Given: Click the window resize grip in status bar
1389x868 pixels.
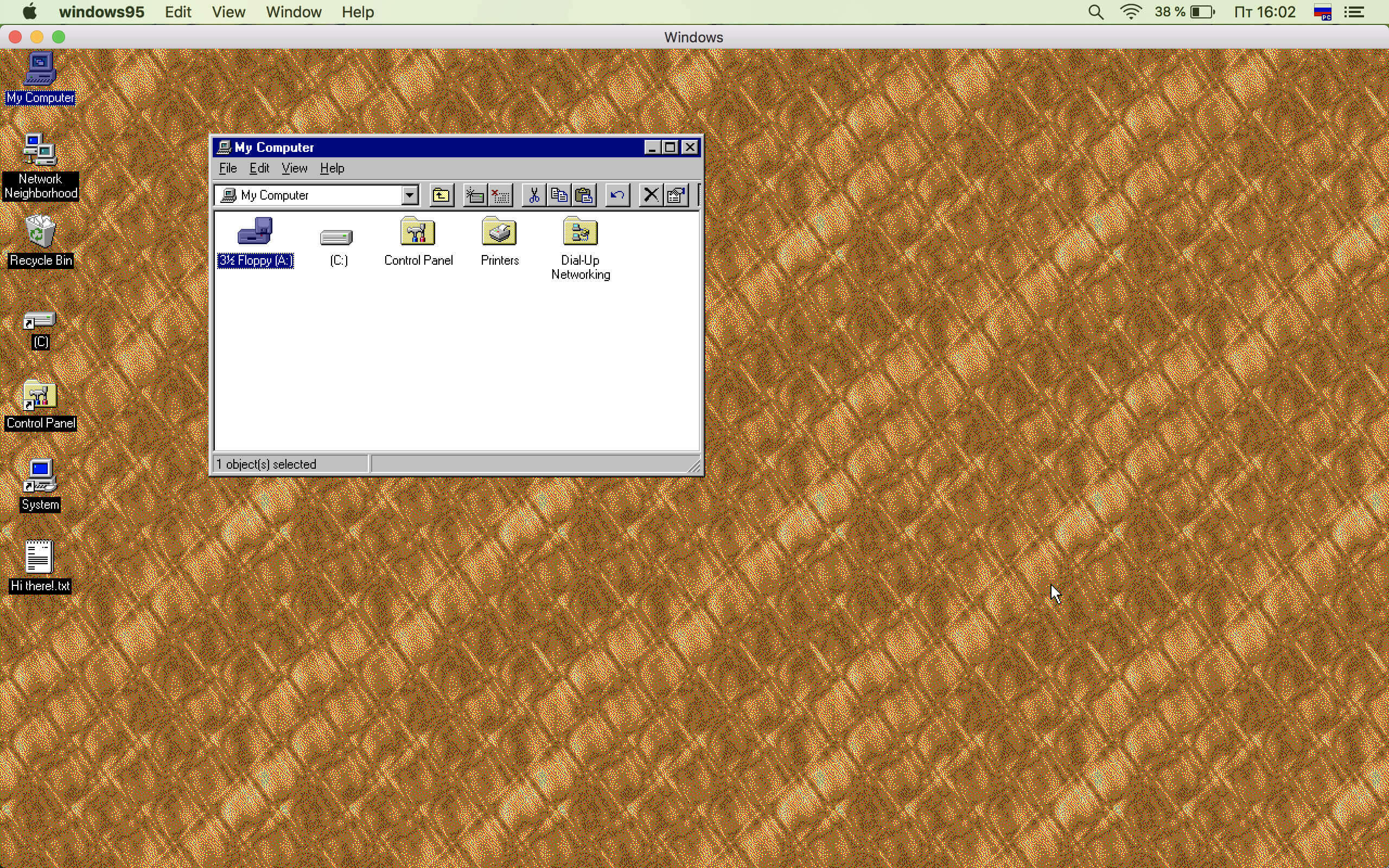Looking at the screenshot, I should (x=694, y=465).
